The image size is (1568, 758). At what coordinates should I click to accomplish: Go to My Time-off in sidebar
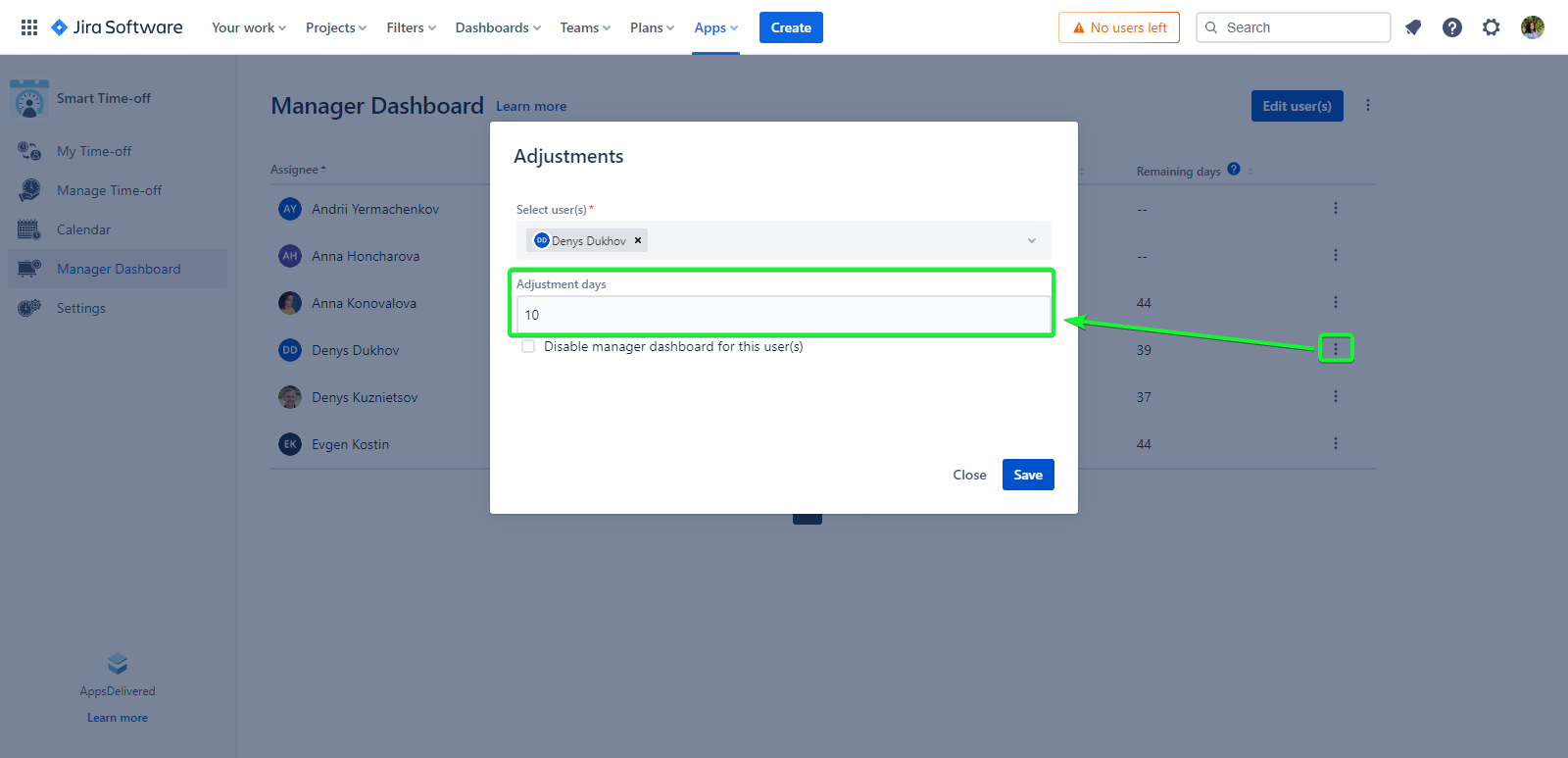(93, 151)
